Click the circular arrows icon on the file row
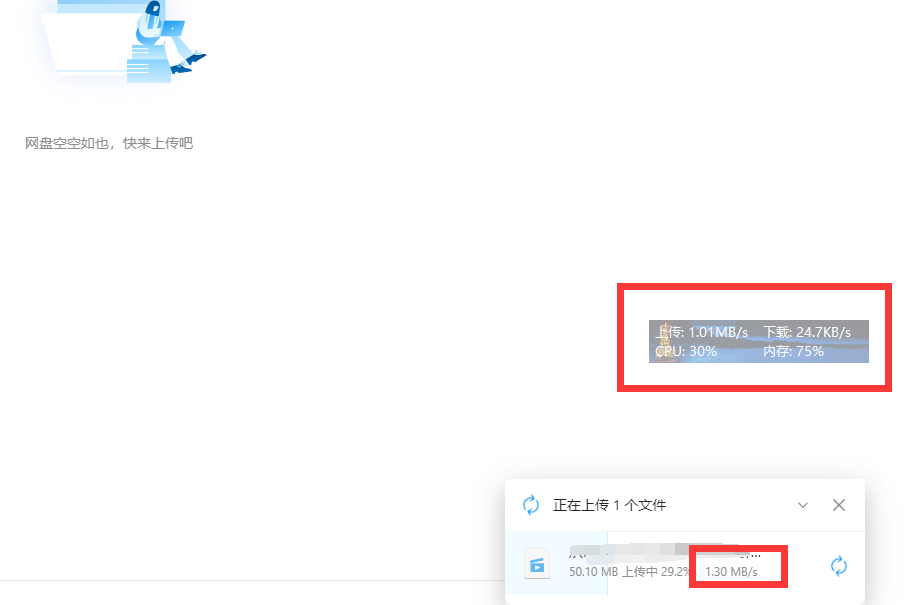The height and width of the screenshot is (605, 905). (x=839, y=566)
